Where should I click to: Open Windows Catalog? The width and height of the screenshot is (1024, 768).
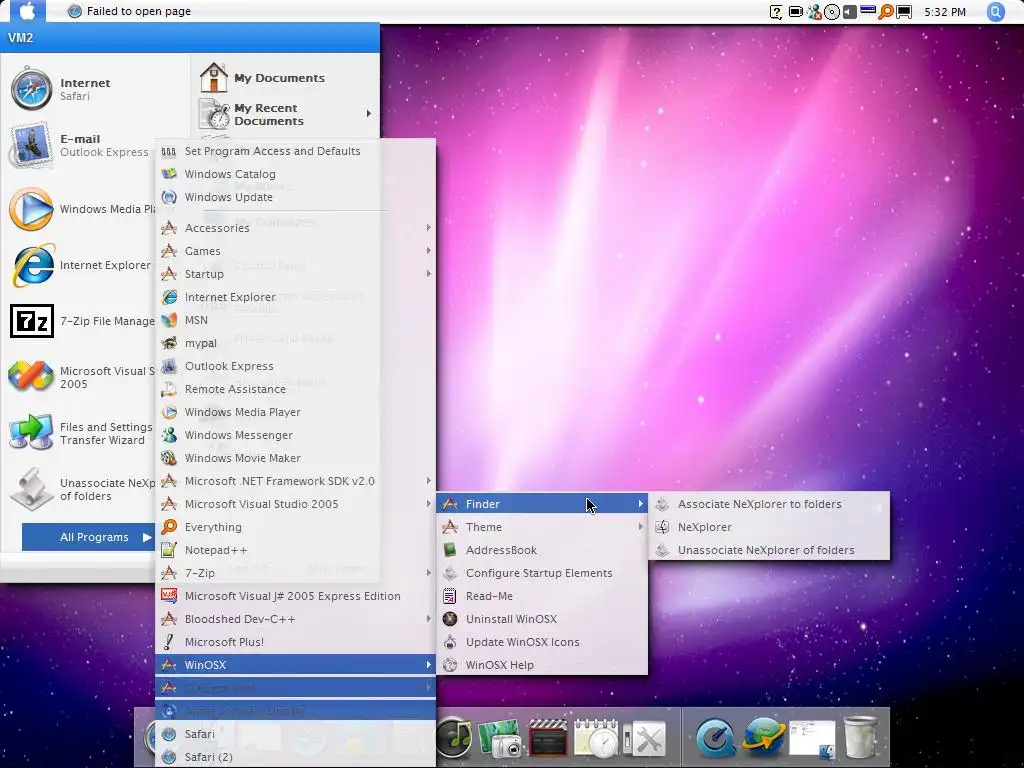tap(296, 174)
